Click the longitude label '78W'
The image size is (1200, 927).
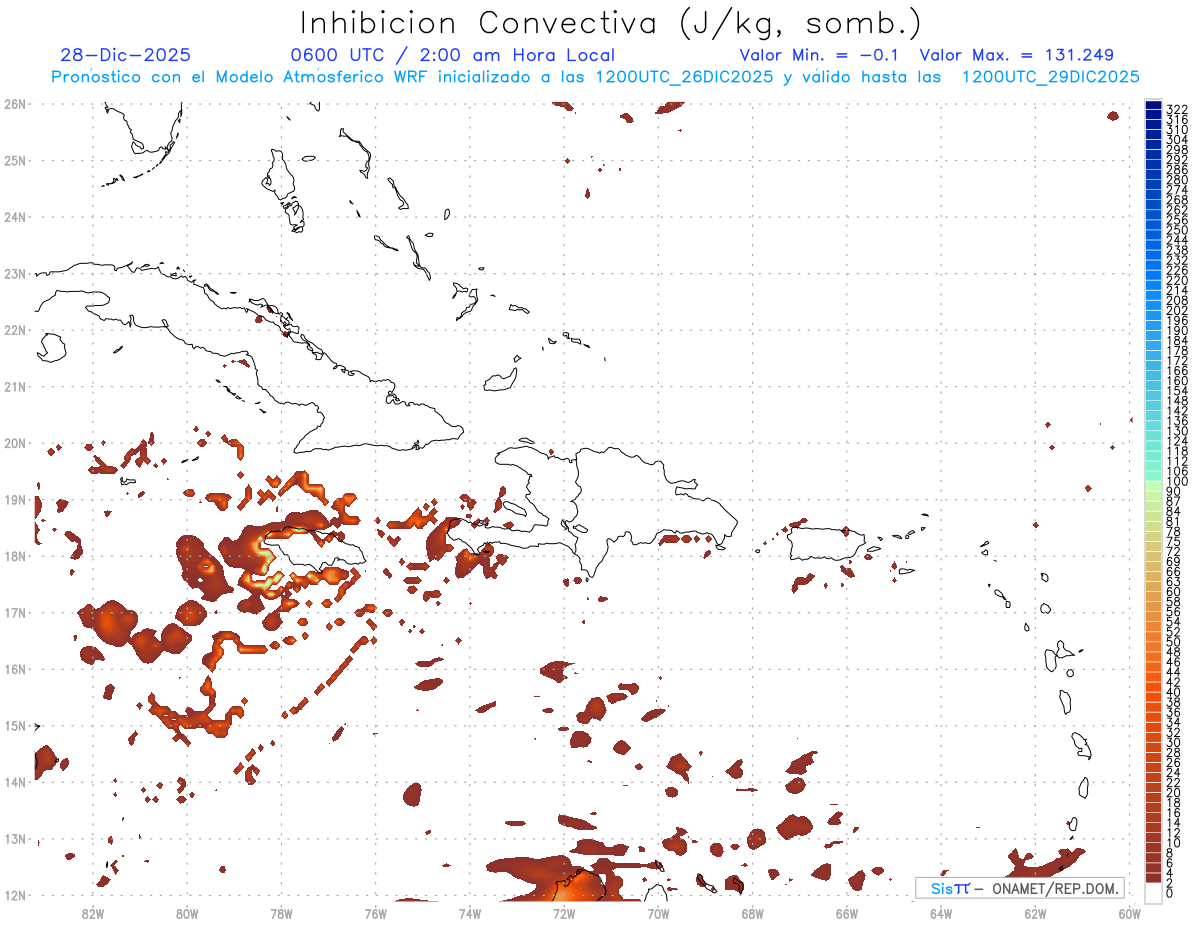pos(281,913)
